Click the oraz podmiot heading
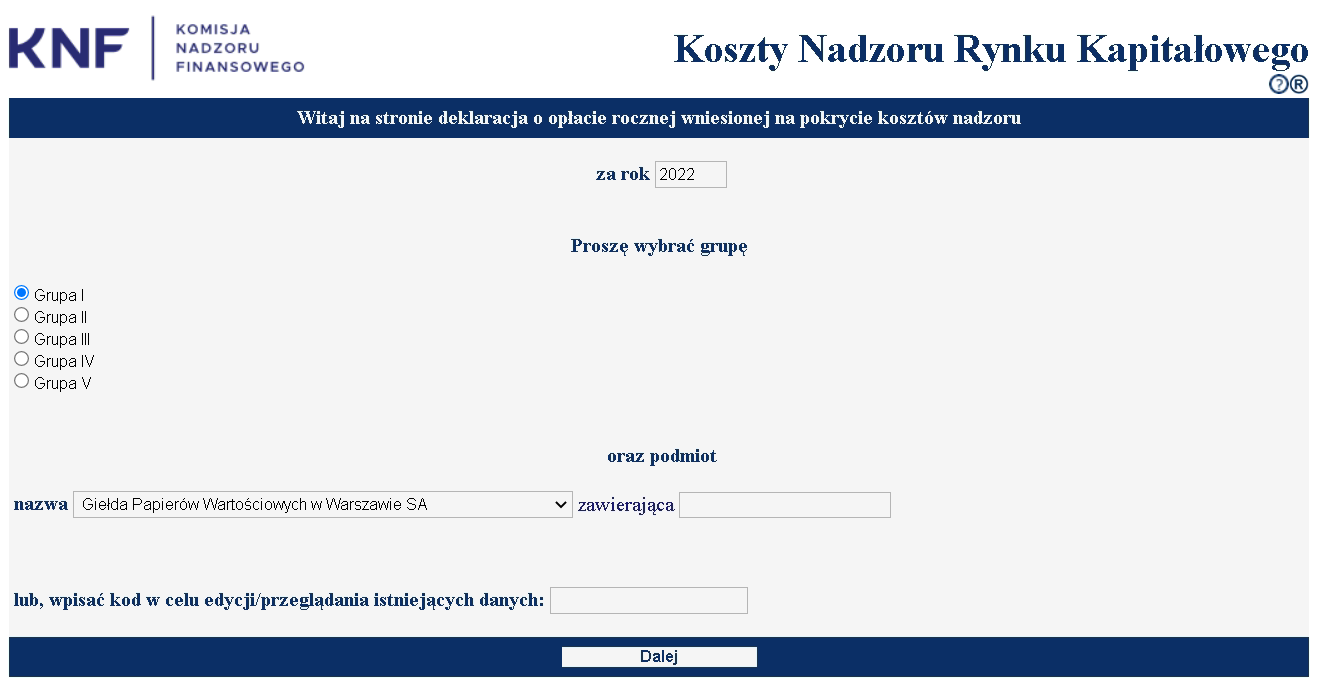The height and width of the screenshot is (692, 1318). pyautogui.click(x=661, y=457)
